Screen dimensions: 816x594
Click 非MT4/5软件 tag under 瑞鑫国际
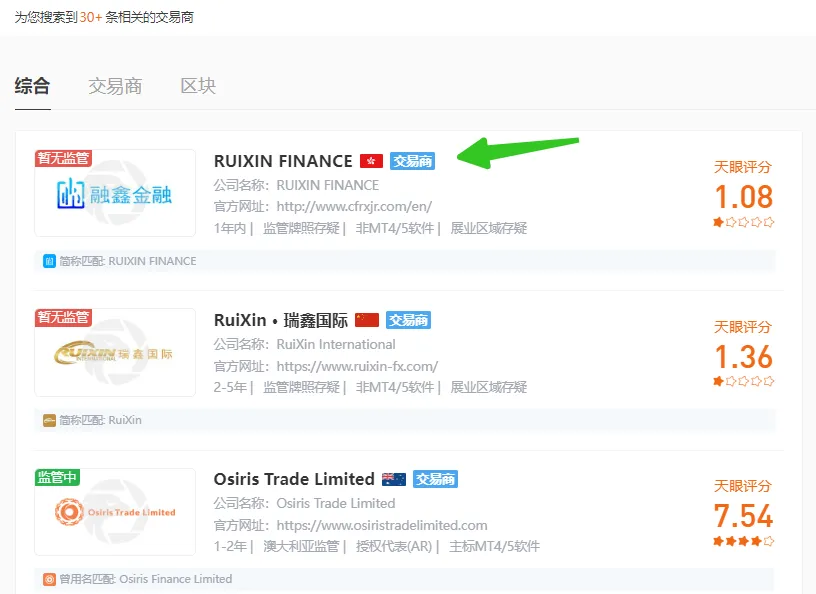394,387
